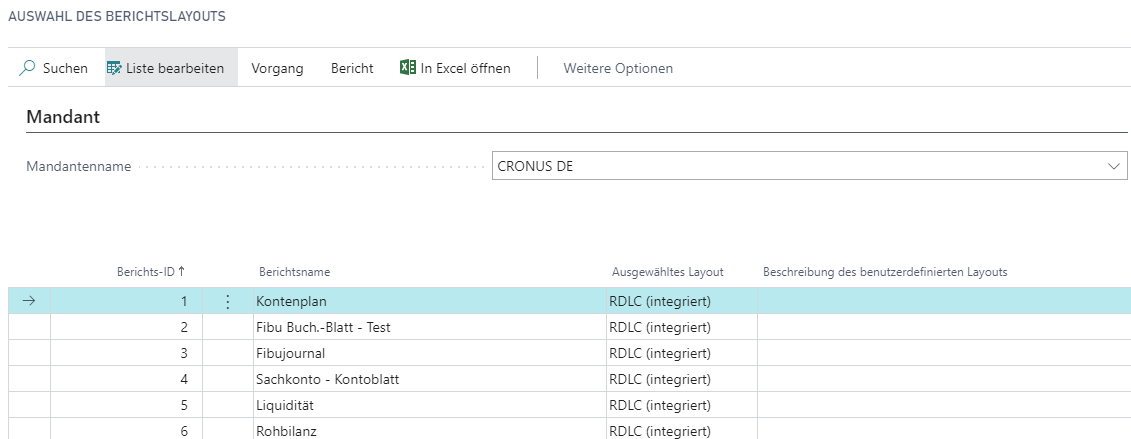Click the Suchen magnifier icon
The height and width of the screenshot is (439, 1131).
pos(27,68)
